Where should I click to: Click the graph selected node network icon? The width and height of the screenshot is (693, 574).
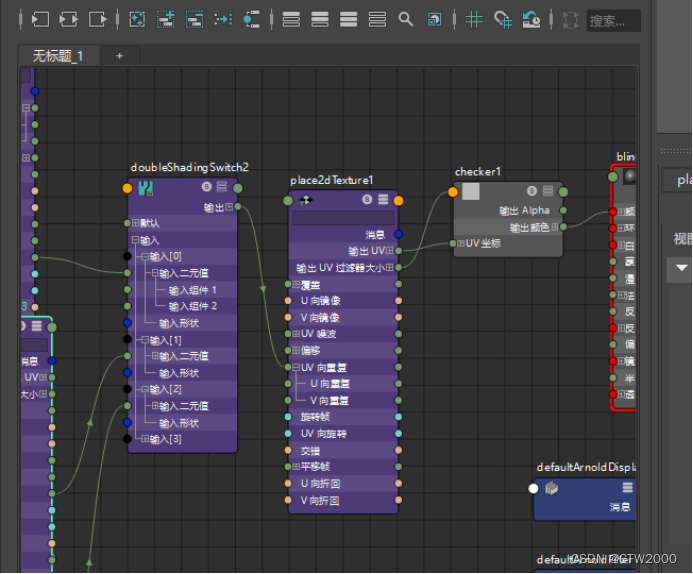coord(251,19)
